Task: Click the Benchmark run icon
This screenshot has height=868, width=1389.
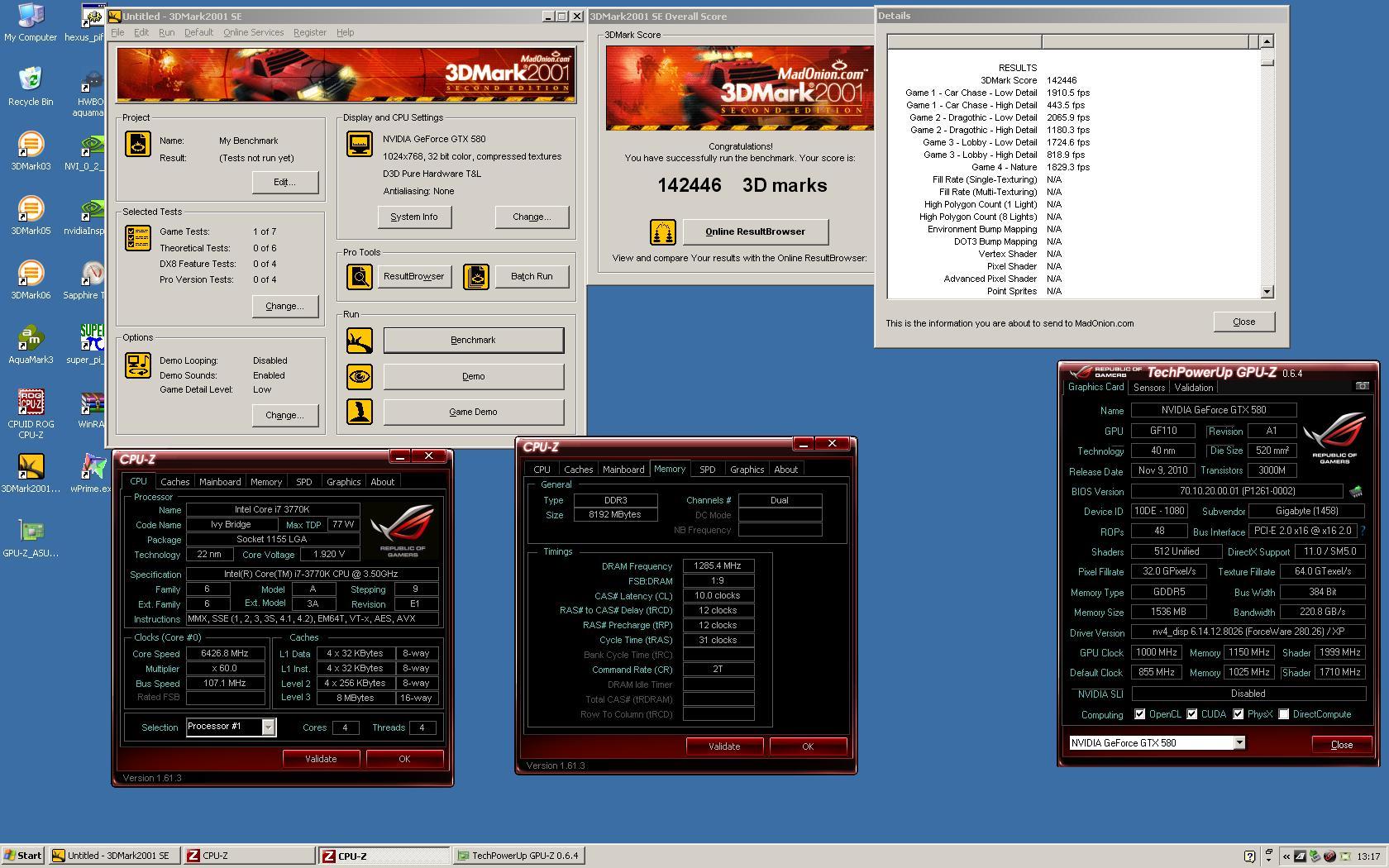Action: coord(359,341)
